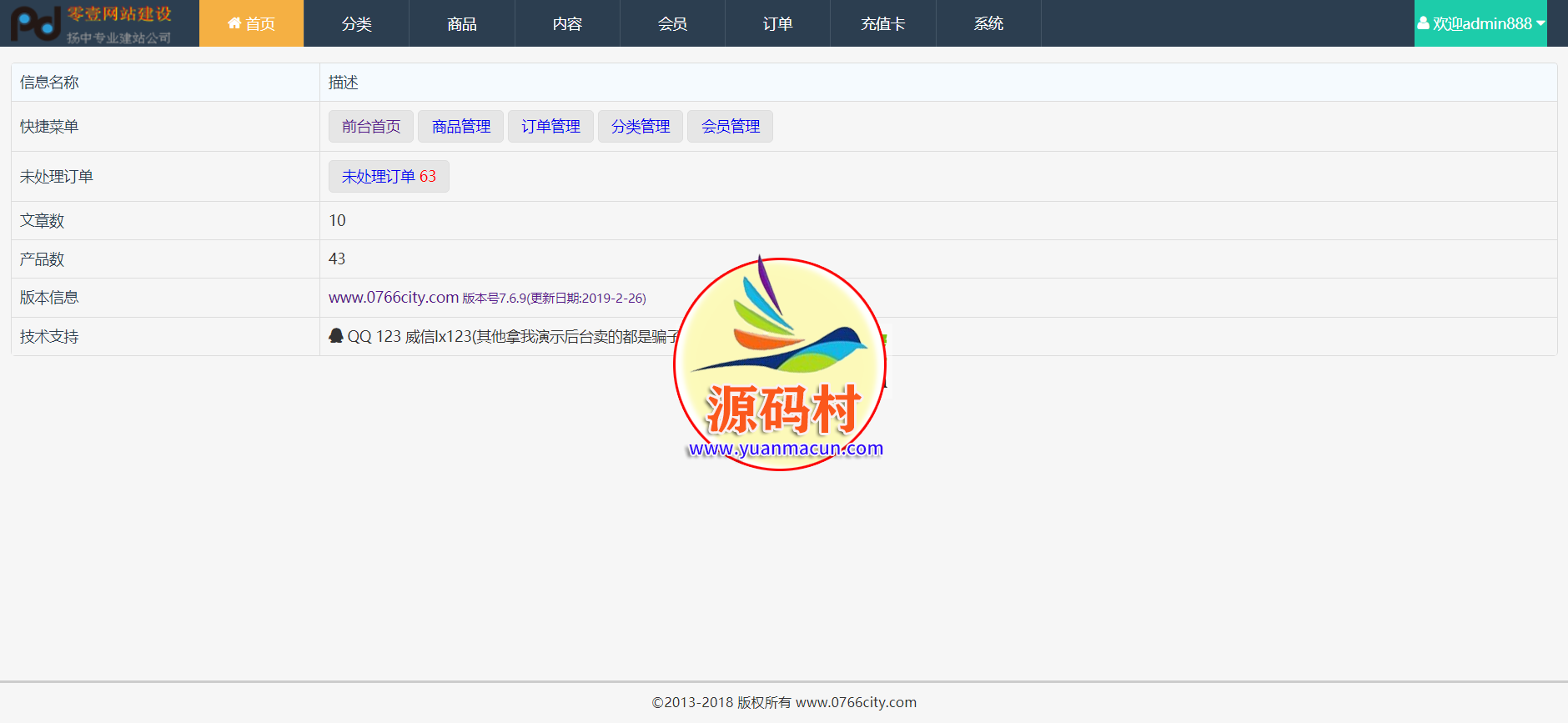1568x723 pixels.
Task: Click the 前台首页 shortcut button
Action: (371, 127)
